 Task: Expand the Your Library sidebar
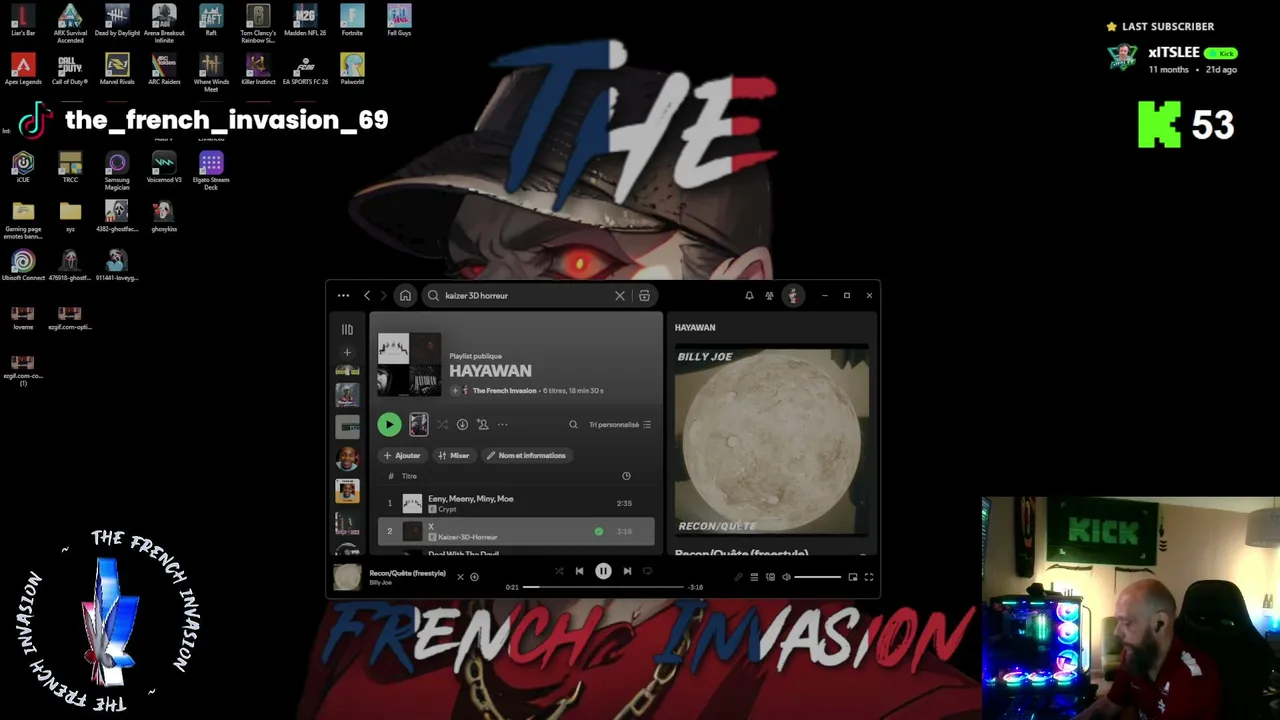tap(347, 329)
